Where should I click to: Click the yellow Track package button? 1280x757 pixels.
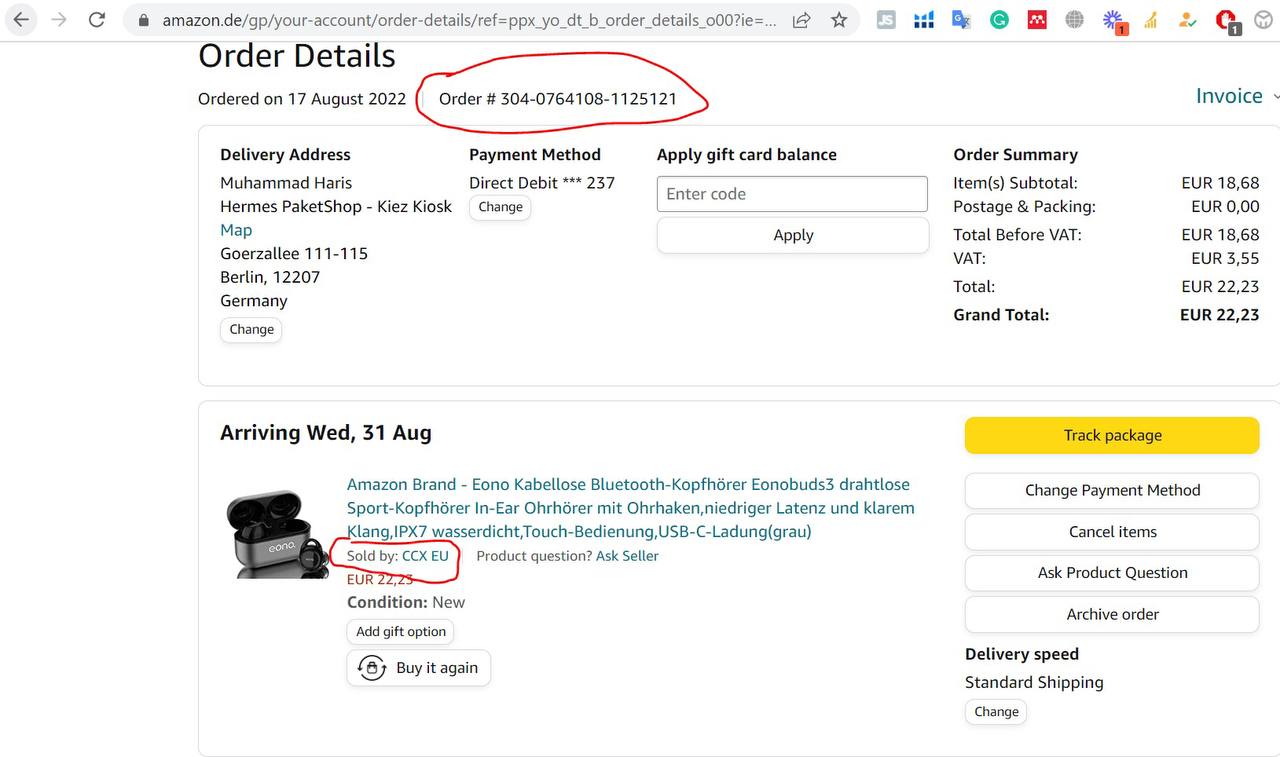click(1111, 435)
